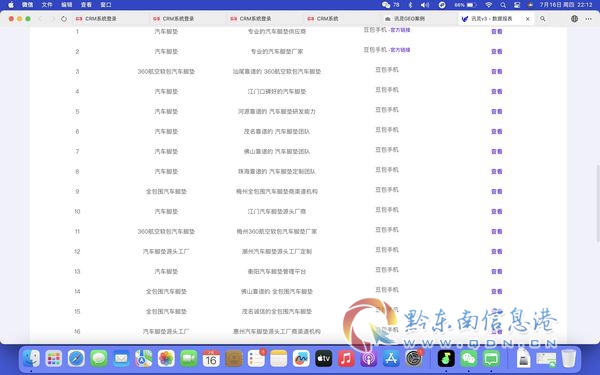Select text 梅州全包围汽车脚垫商渠道机构
Image resolution: width=600 pixels, height=375 pixels.
(x=277, y=191)
